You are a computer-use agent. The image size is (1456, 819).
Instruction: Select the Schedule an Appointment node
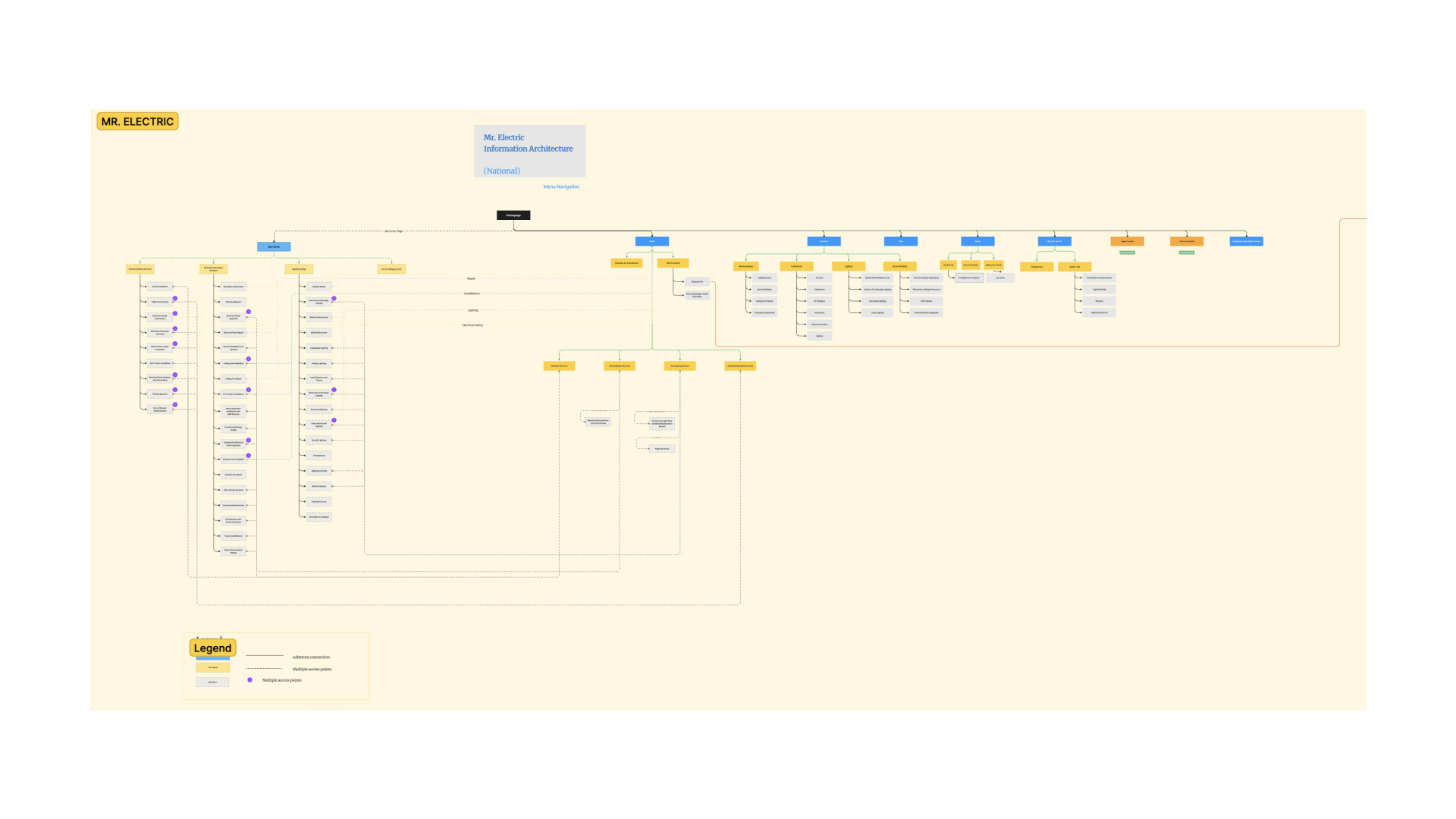coord(626,263)
